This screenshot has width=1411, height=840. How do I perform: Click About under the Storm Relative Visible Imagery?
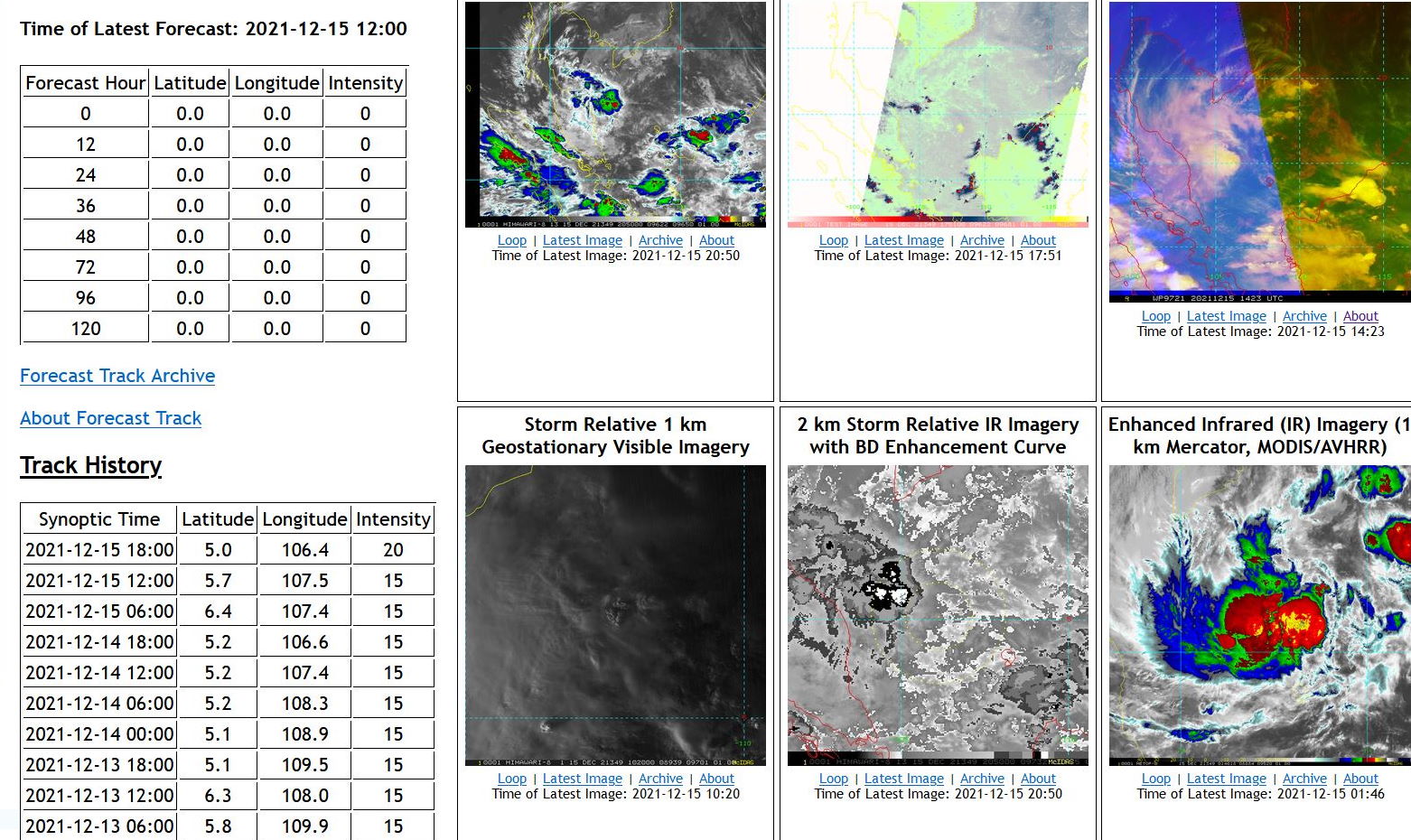point(716,779)
